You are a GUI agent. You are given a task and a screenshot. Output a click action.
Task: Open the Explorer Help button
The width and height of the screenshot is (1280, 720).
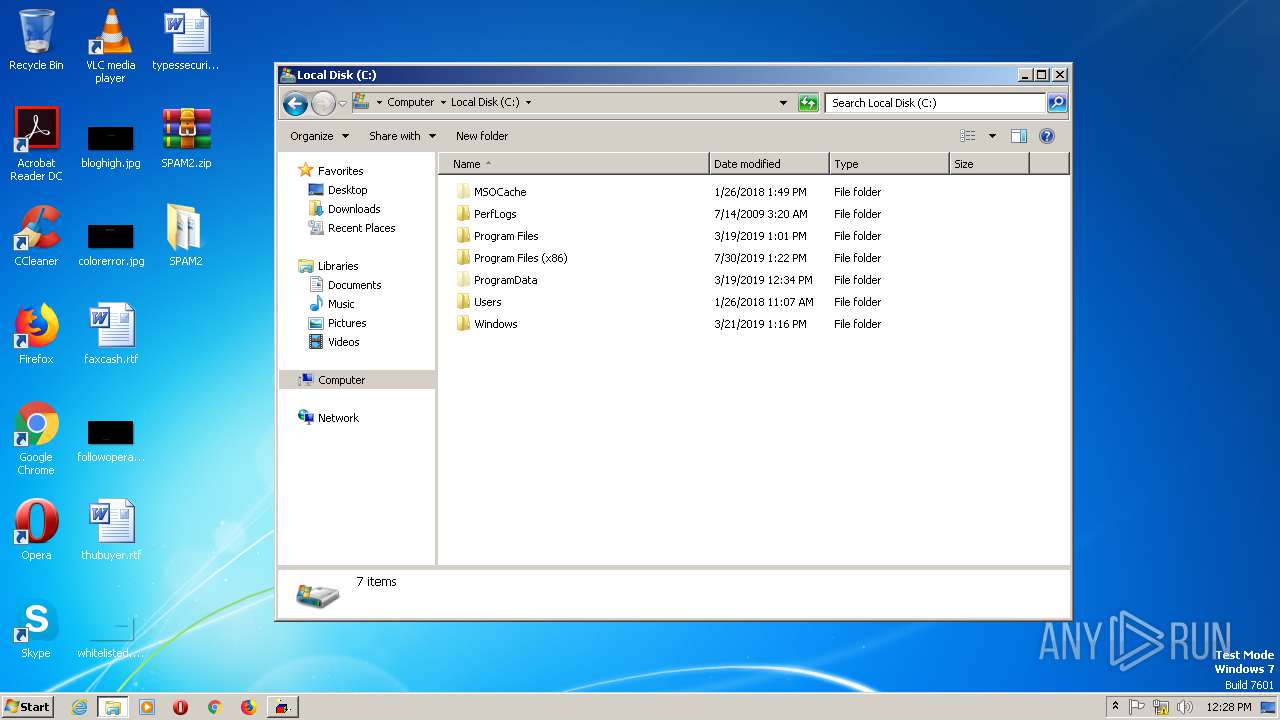1047,136
